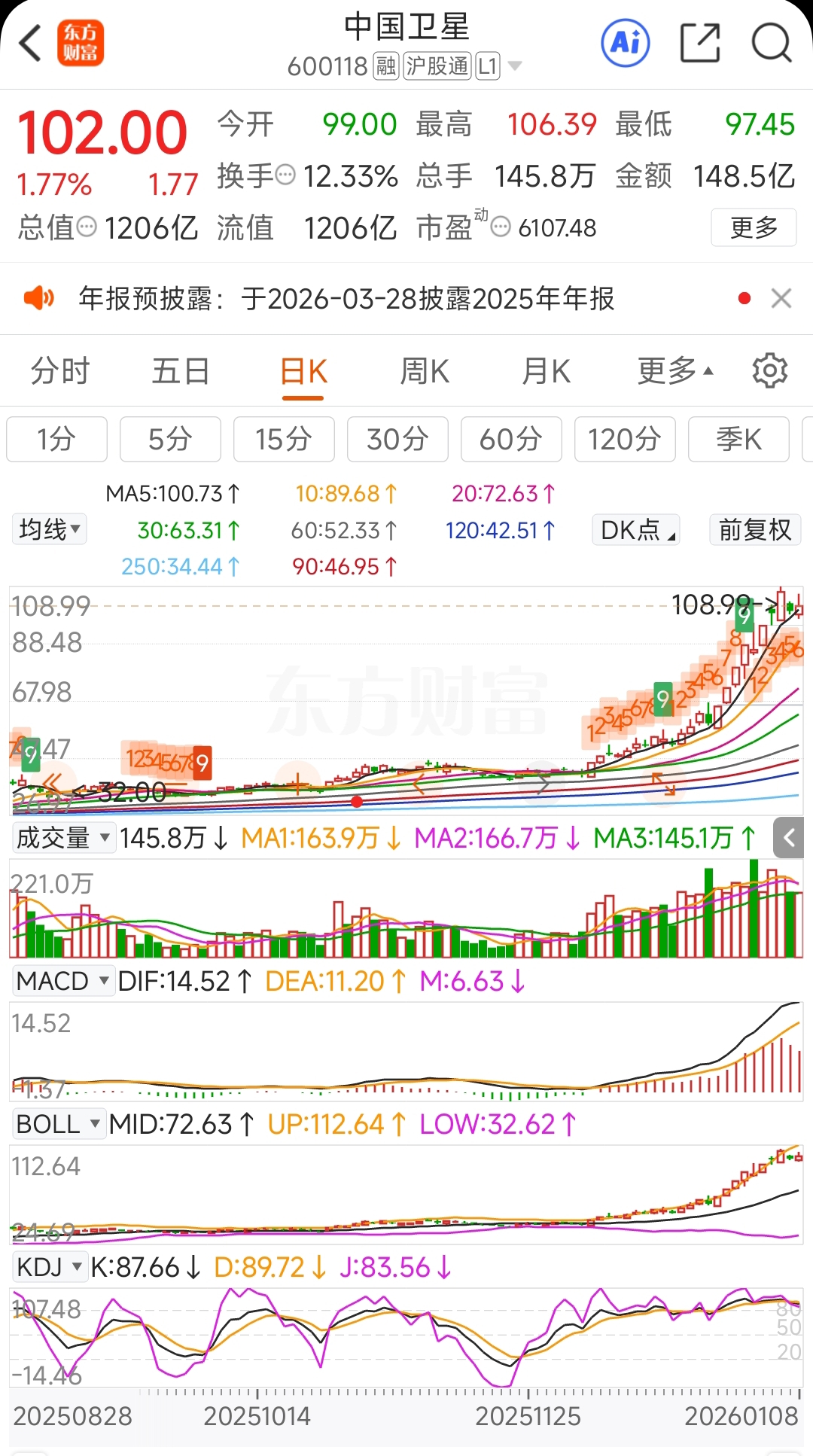The height and width of the screenshot is (1456, 813).
Task: Tap the orange speaker announcement icon
Action: 38,298
